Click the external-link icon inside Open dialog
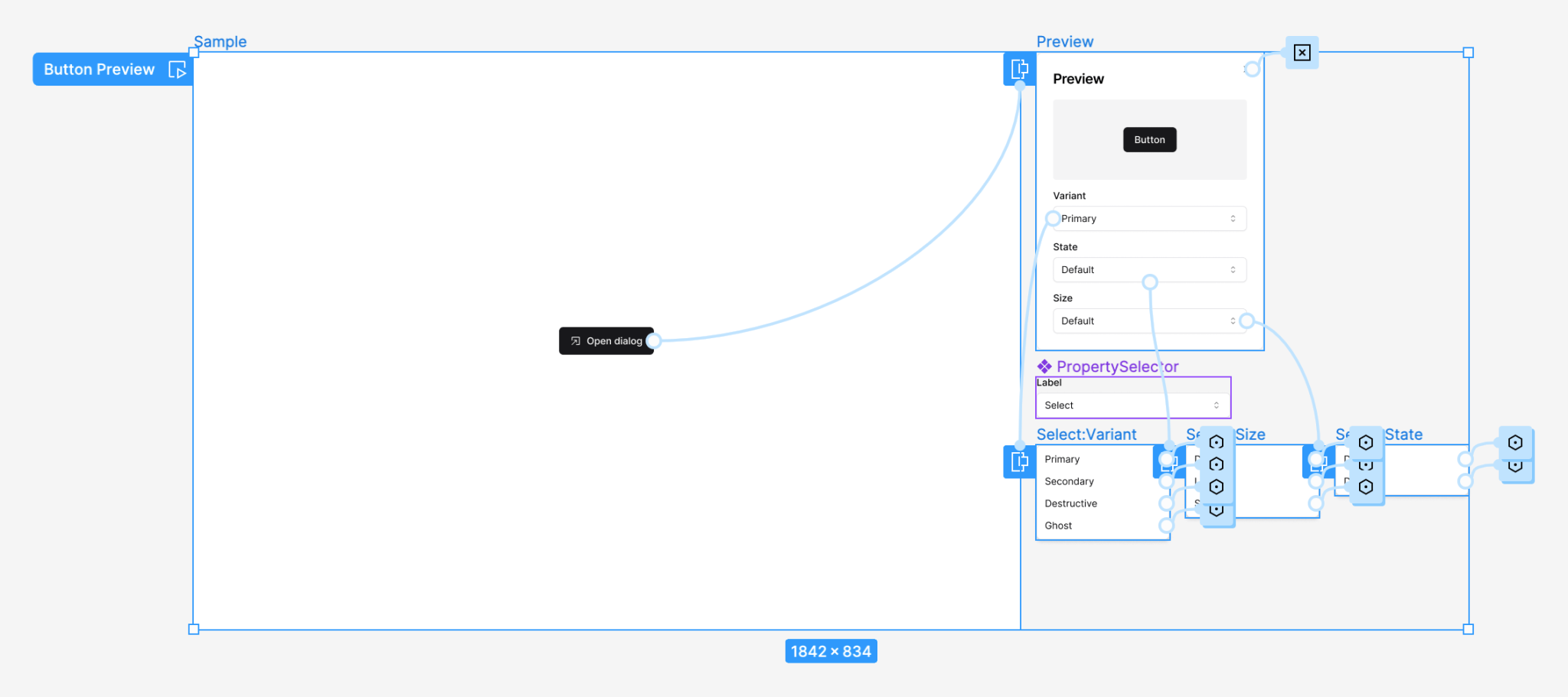 [x=574, y=340]
